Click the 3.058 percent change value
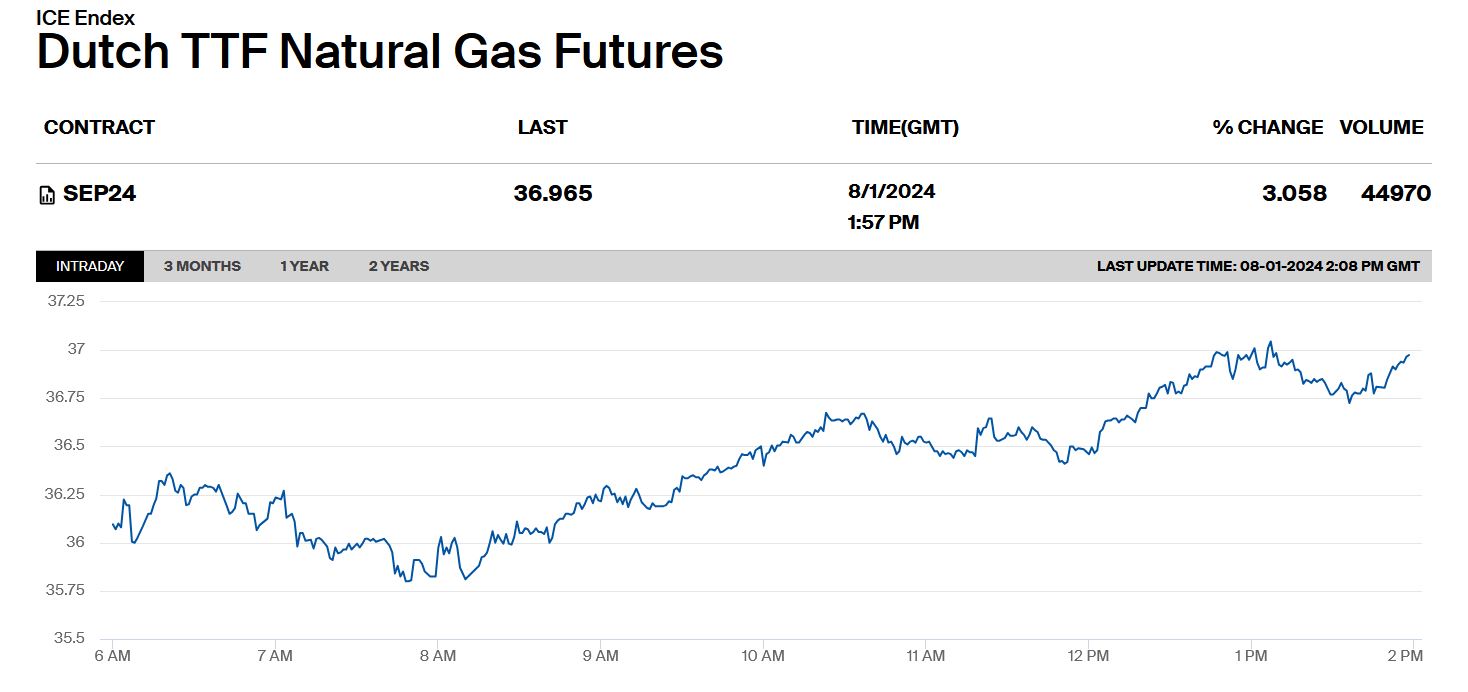Screen dimensions: 1468x692 pyautogui.click(x=1294, y=194)
